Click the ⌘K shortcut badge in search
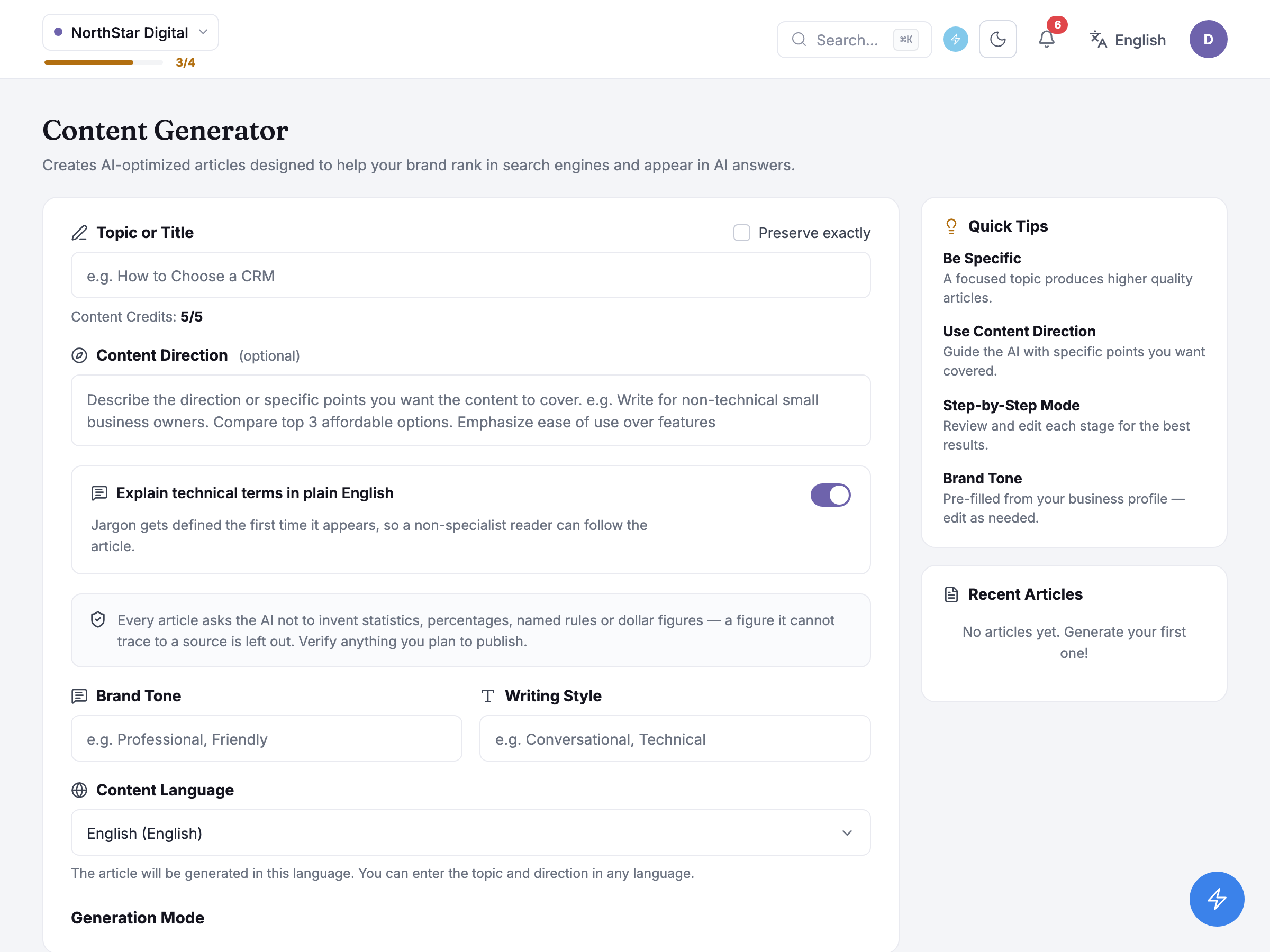The height and width of the screenshot is (952, 1270). coord(905,40)
